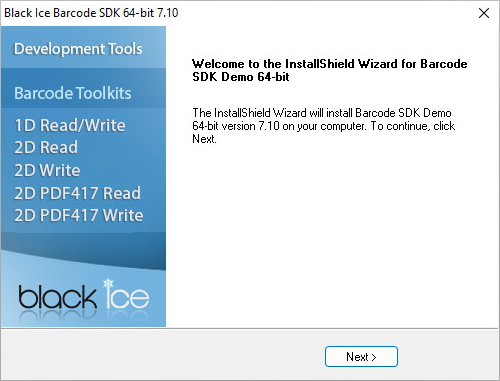The height and width of the screenshot is (381, 500).
Task: Click the Next > button
Action: 361,356
